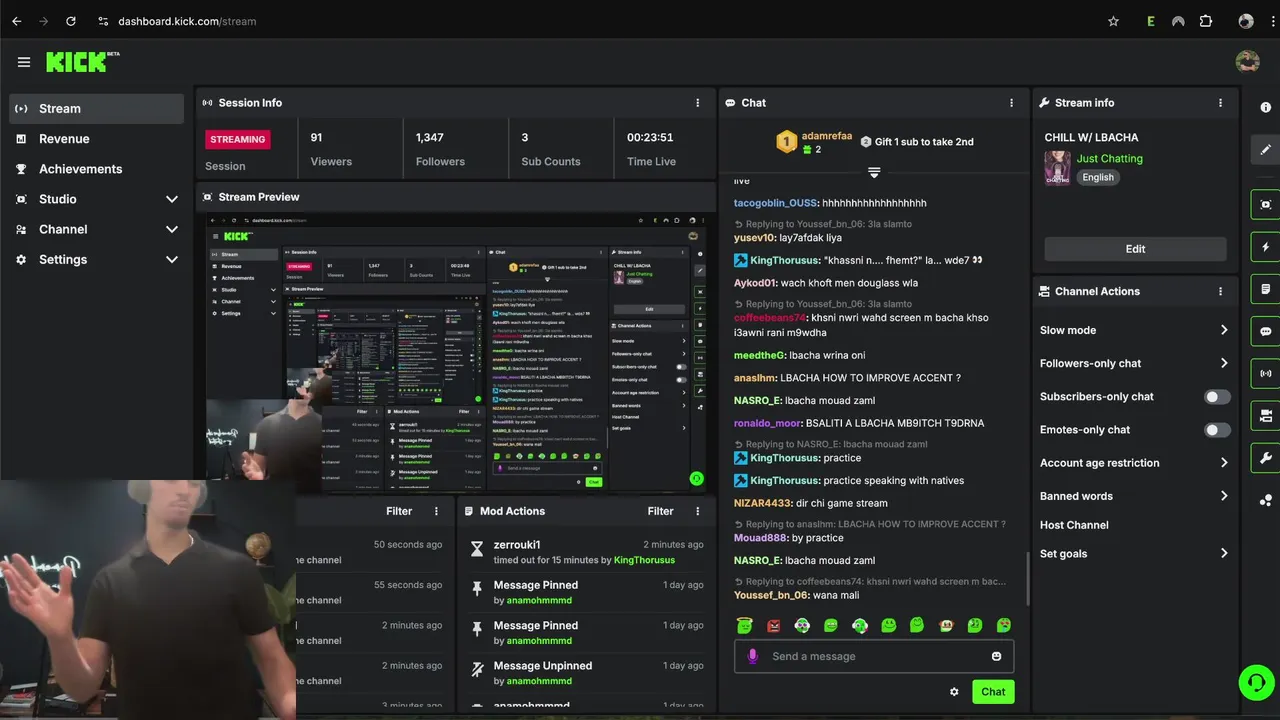Click the red STREAMING status badge

pos(238,140)
